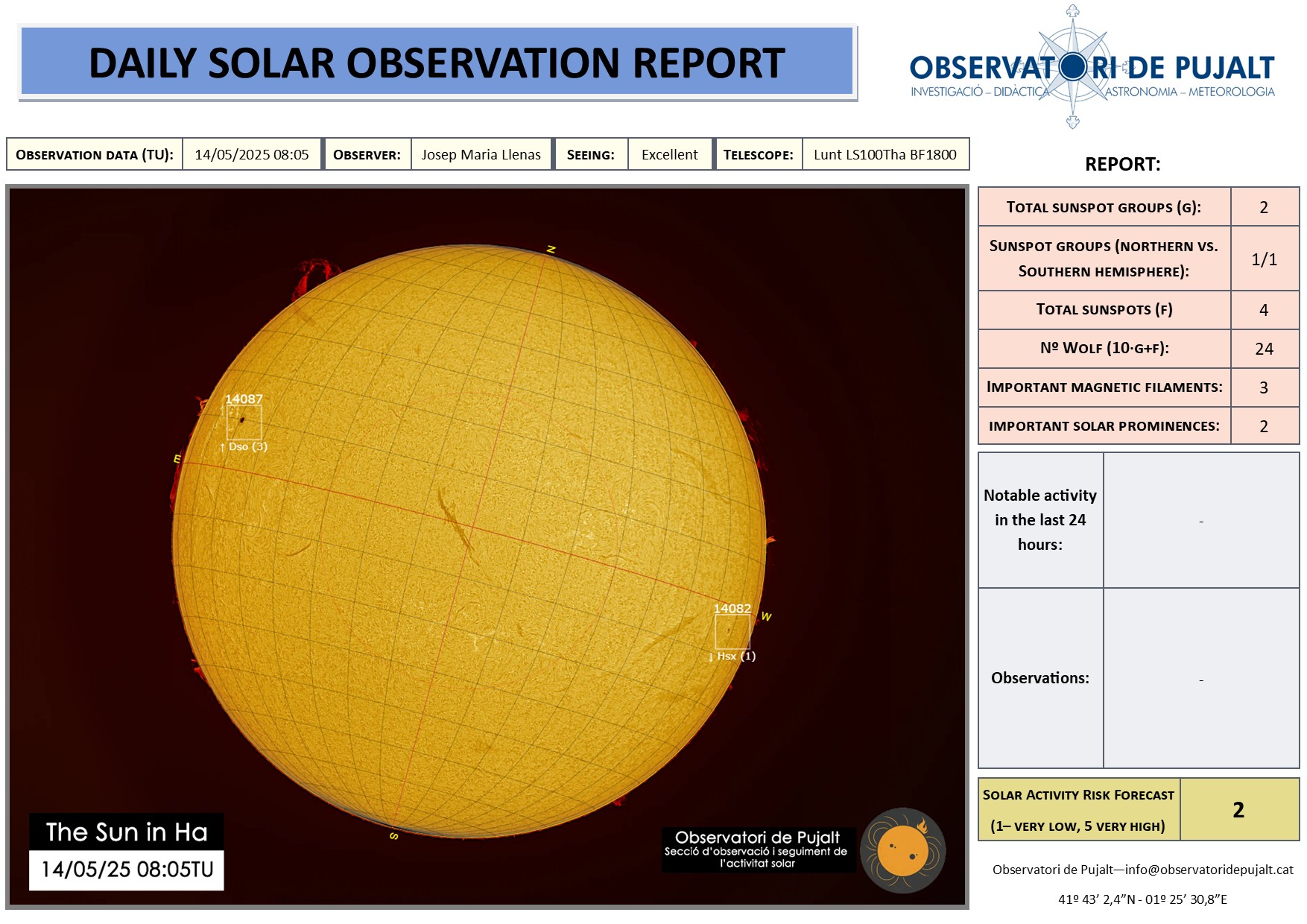Click the Investigació – Didàctica tagline
This screenshot has width=1307, height=924.
(x=979, y=92)
